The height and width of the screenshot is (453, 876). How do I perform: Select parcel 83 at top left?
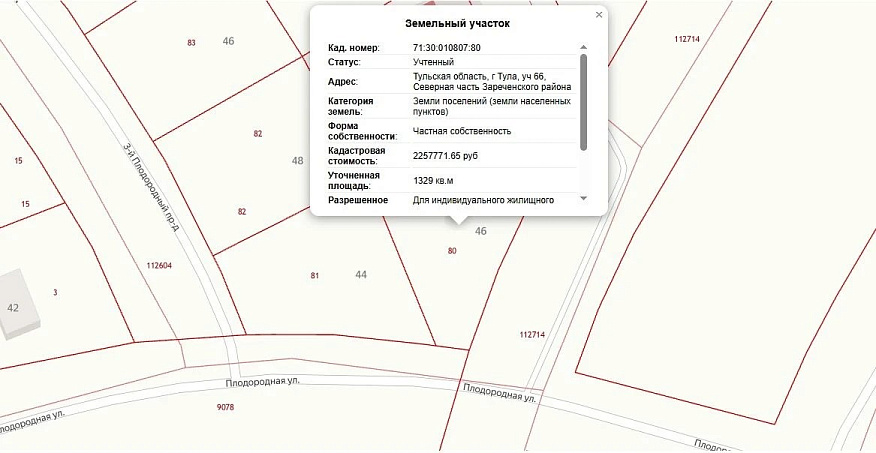(192, 42)
